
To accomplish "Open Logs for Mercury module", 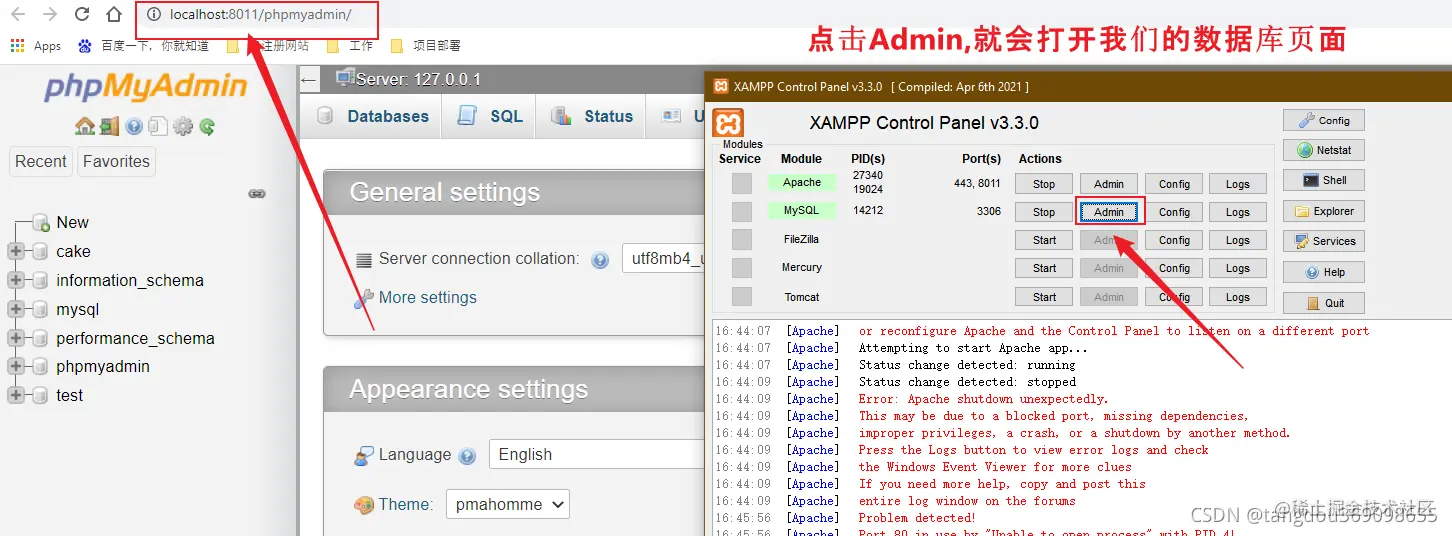I will coord(1238,268).
